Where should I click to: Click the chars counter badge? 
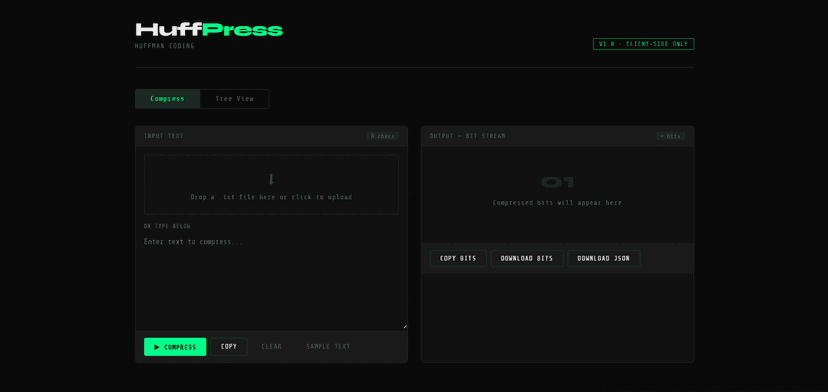pos(383,136)
